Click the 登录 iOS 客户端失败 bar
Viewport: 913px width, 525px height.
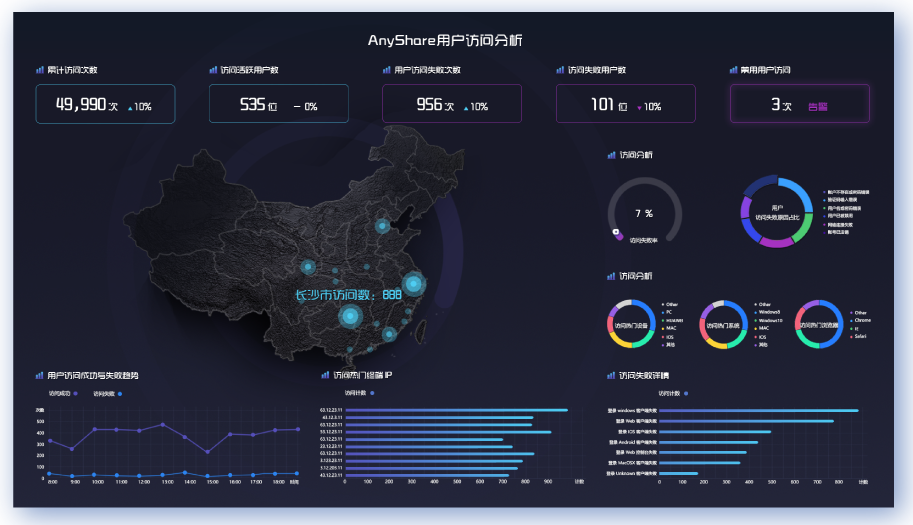[x=715, y=431]
